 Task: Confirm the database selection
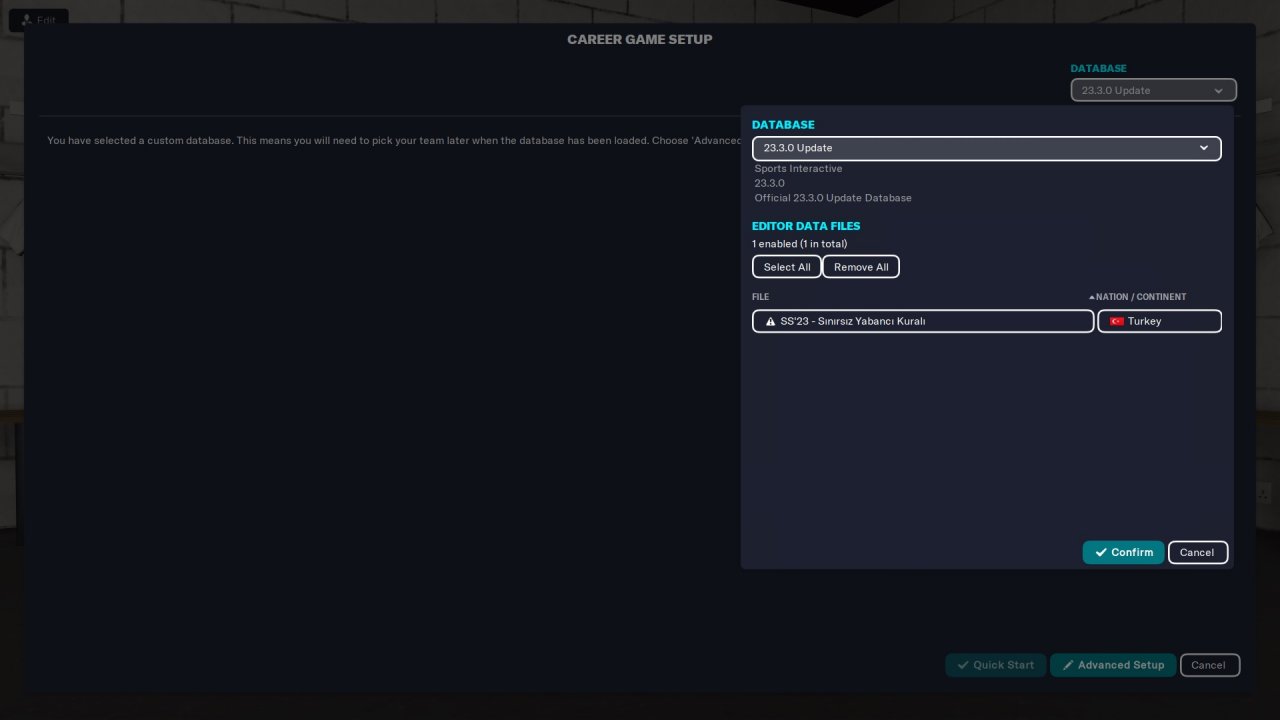1123,552
